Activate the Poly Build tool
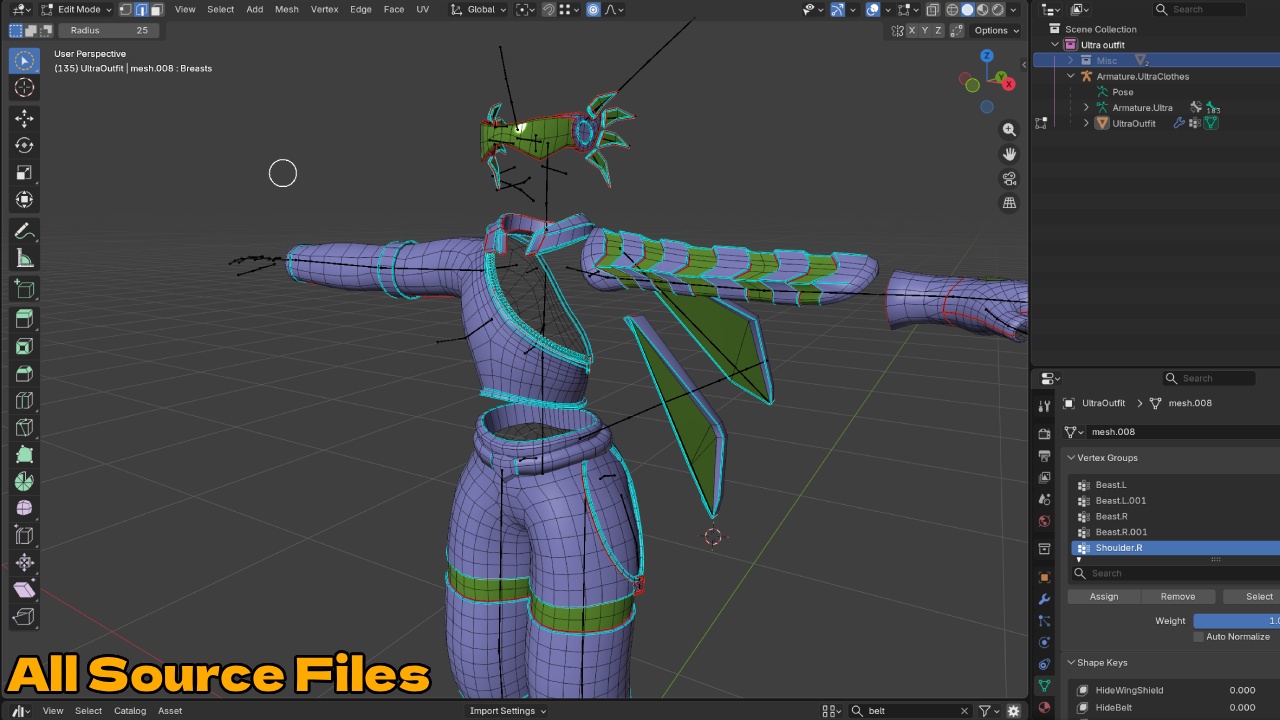This screenshot has width=1280, height=720. (24, 454)
